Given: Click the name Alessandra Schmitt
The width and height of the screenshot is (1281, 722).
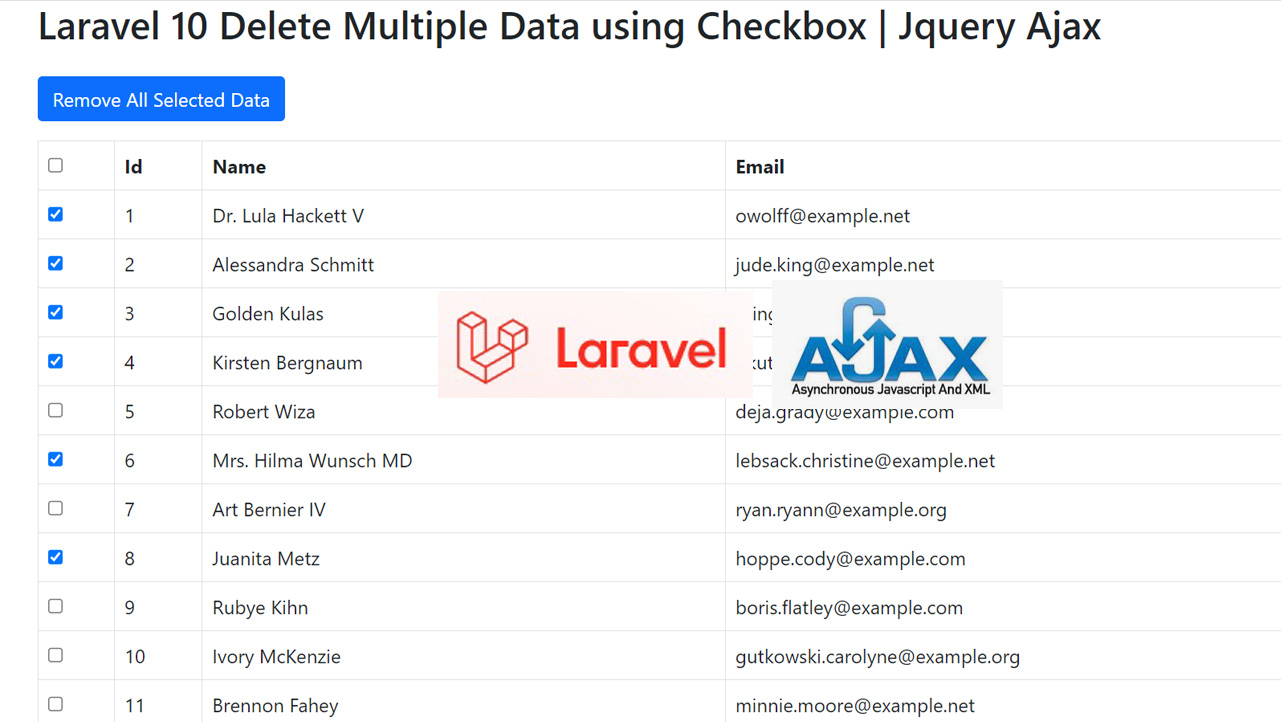Looking at the screenshot, I should pos(293,265).
